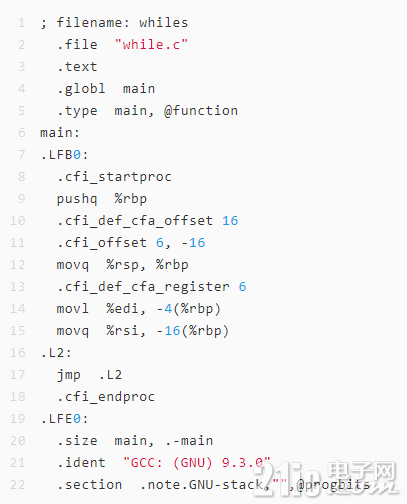
Task: Select the "while.c" string on line 2
Action: click(151, 44)
